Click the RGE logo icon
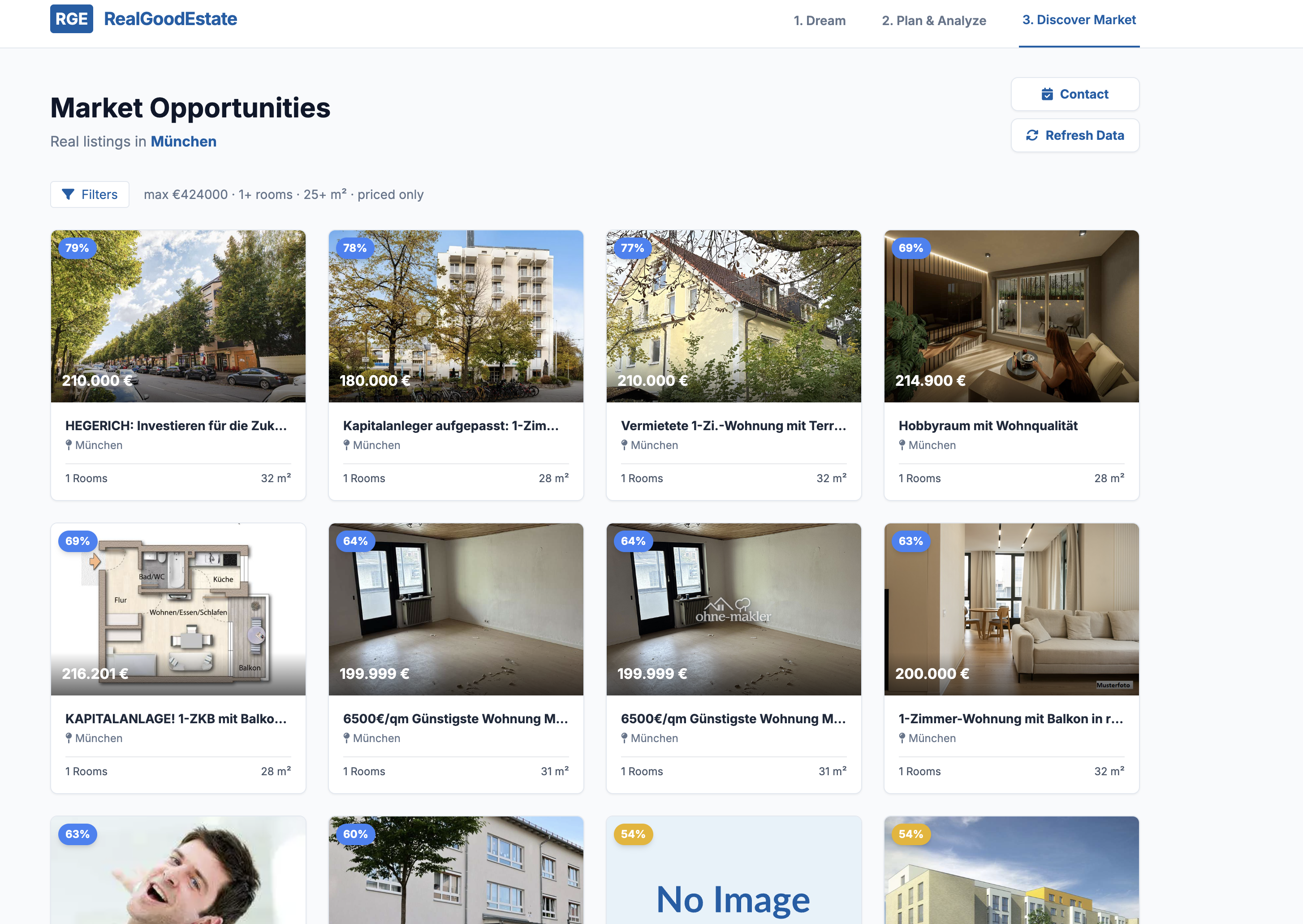The height and width of the screenshot is (924, 1303). [71, 19]
